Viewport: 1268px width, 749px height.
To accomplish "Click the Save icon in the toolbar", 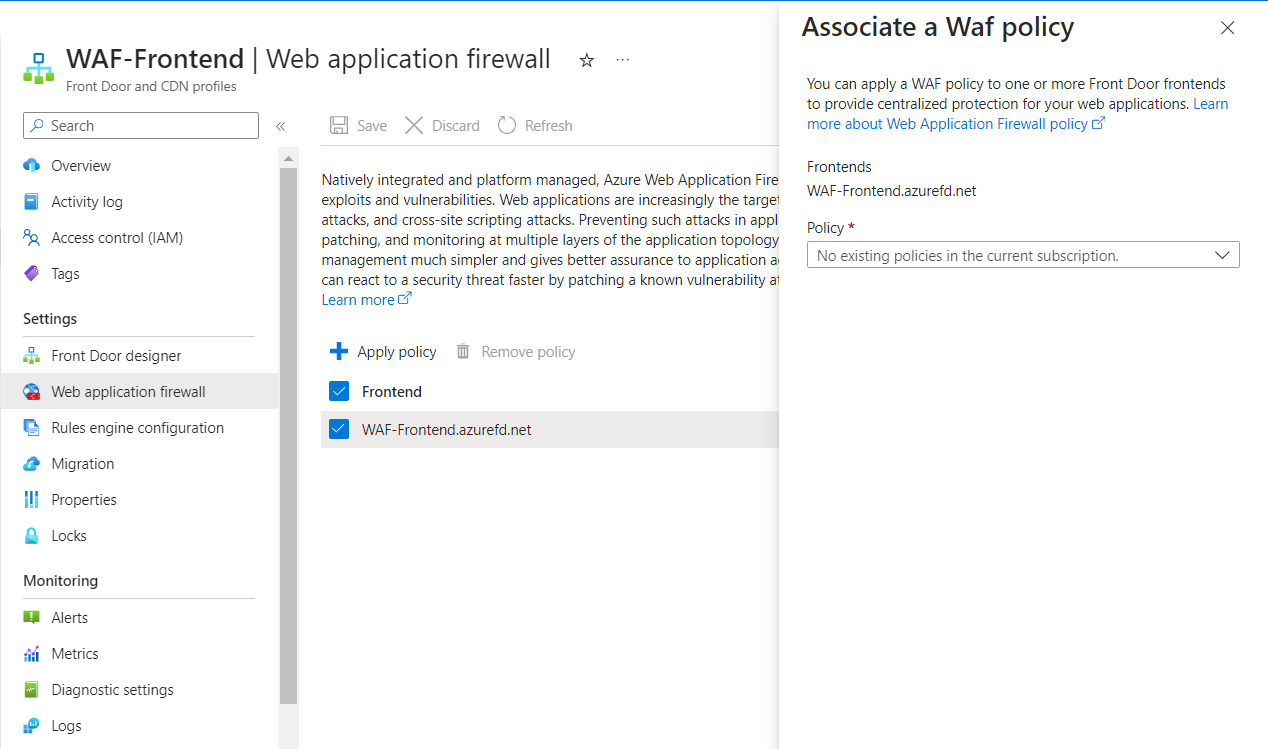I will point(340,125).
